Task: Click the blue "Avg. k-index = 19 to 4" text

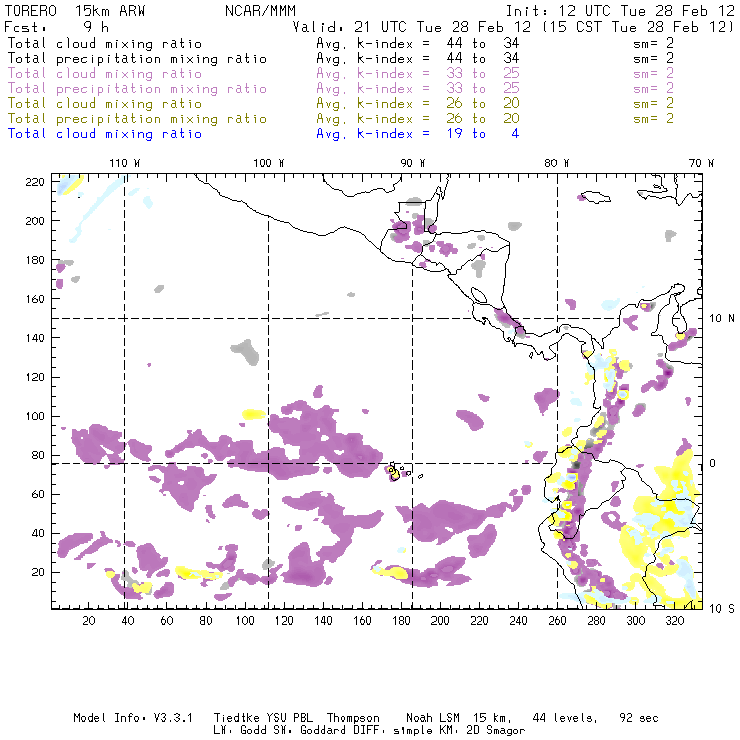Action: click(418, 134)
